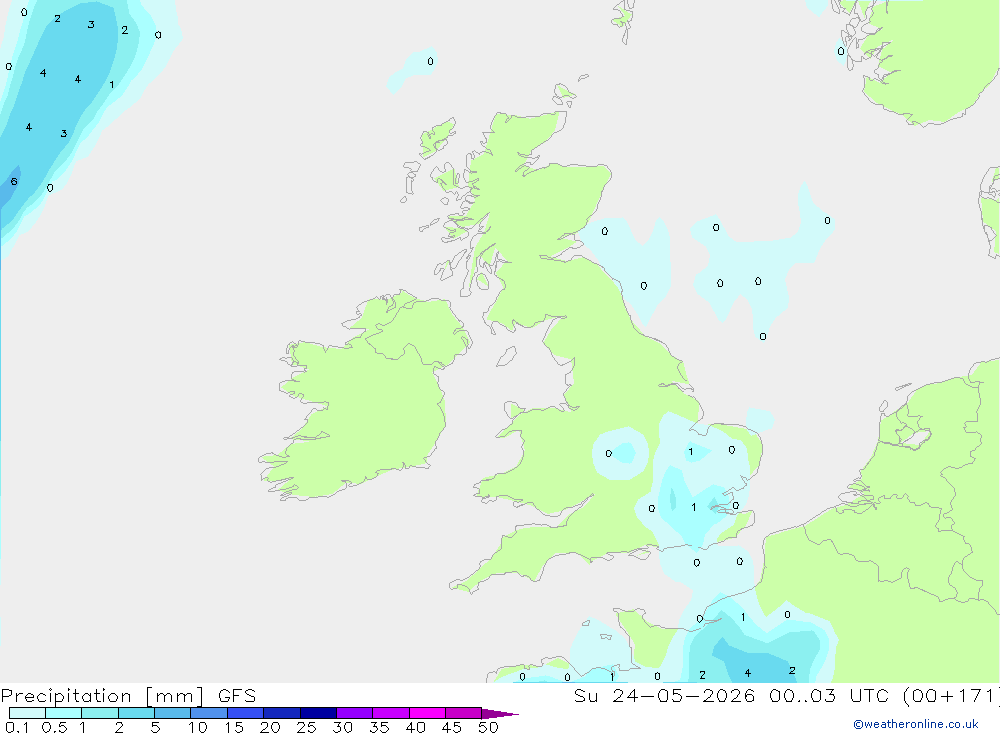1000x733 pixels.
Task: Pick the 10–15 mm blue legend swatch
Action: [x=209, y=713]
